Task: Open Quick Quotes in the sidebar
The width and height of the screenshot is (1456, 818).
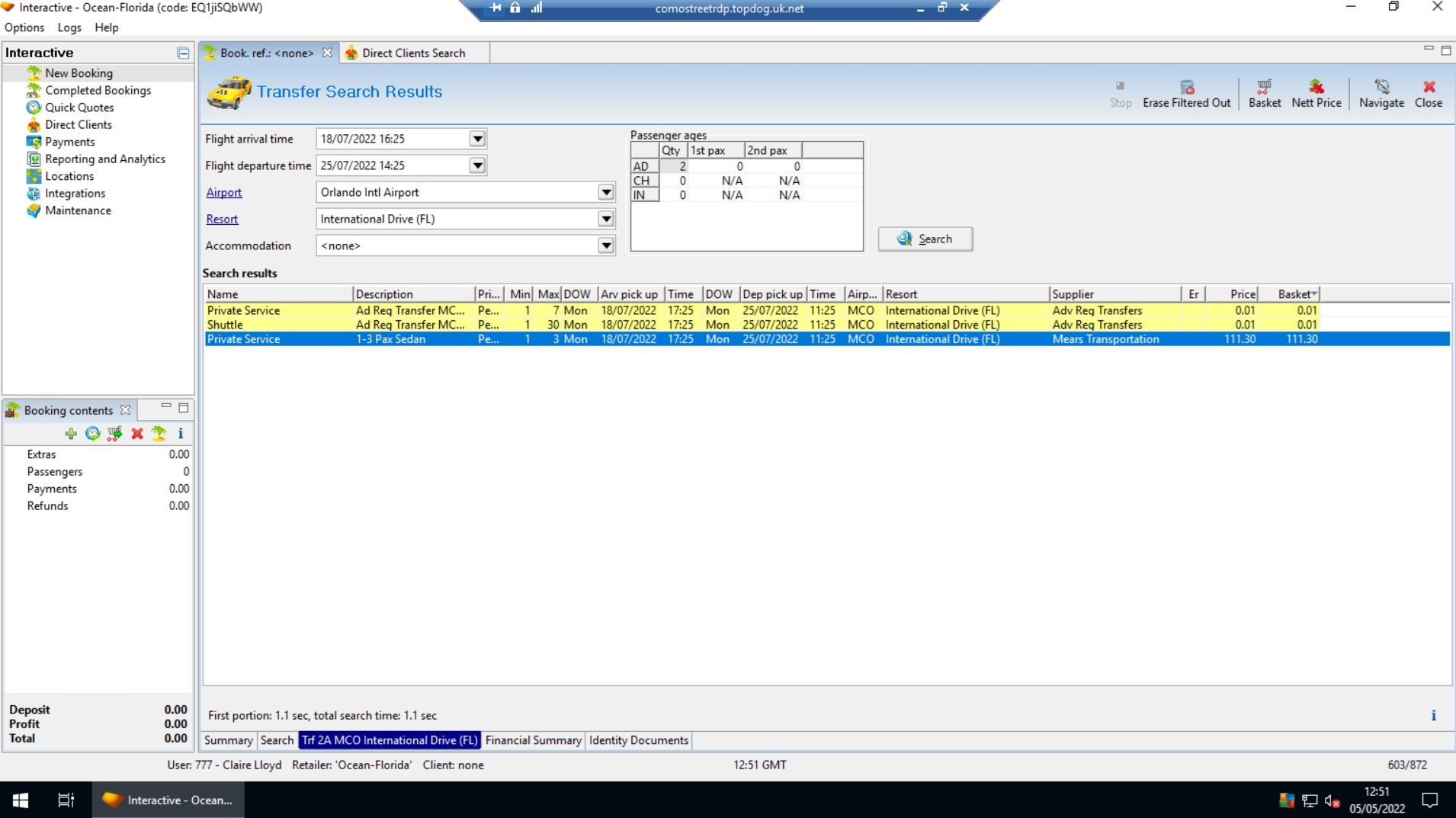Action: point(79,107)
